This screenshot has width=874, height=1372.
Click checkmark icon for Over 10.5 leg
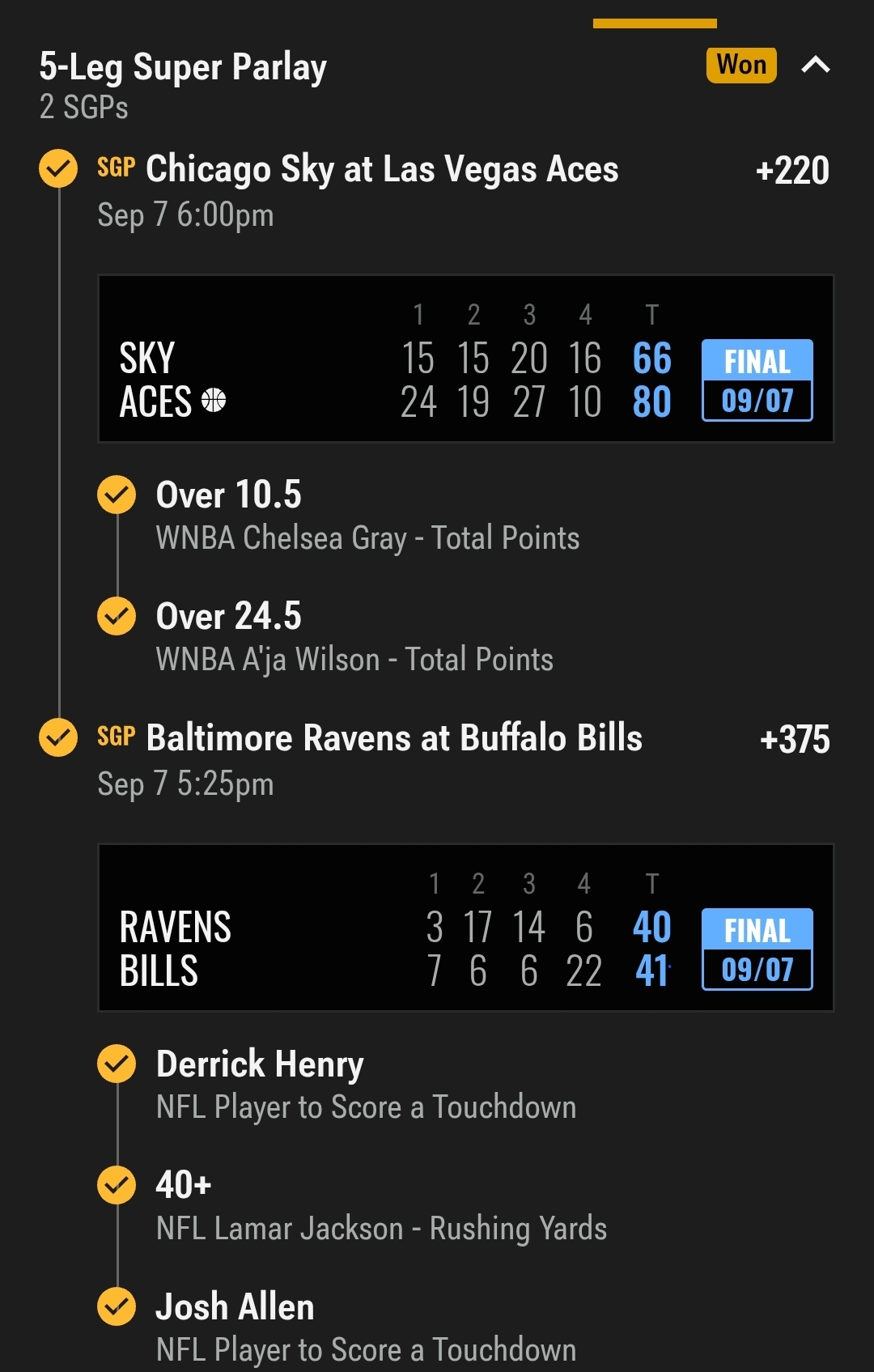tap(117, 494)
